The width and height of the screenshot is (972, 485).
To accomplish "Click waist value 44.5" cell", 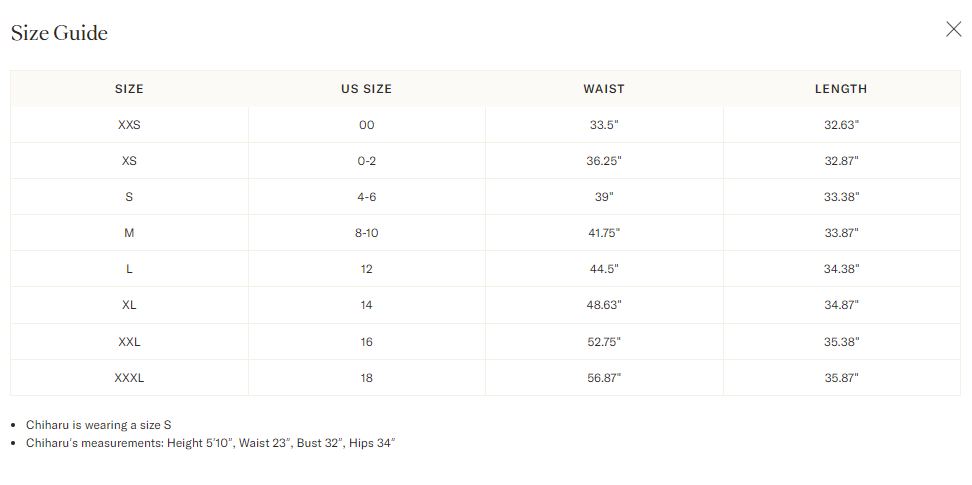I will (604, 269).
